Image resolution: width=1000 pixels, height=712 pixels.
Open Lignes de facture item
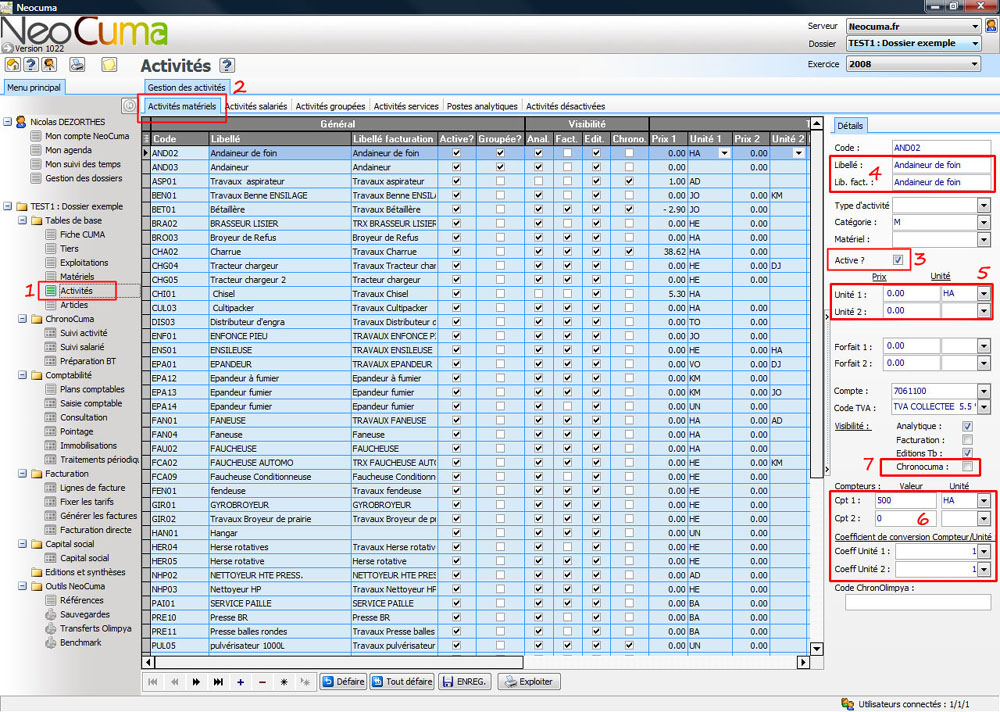pos(92,487)
